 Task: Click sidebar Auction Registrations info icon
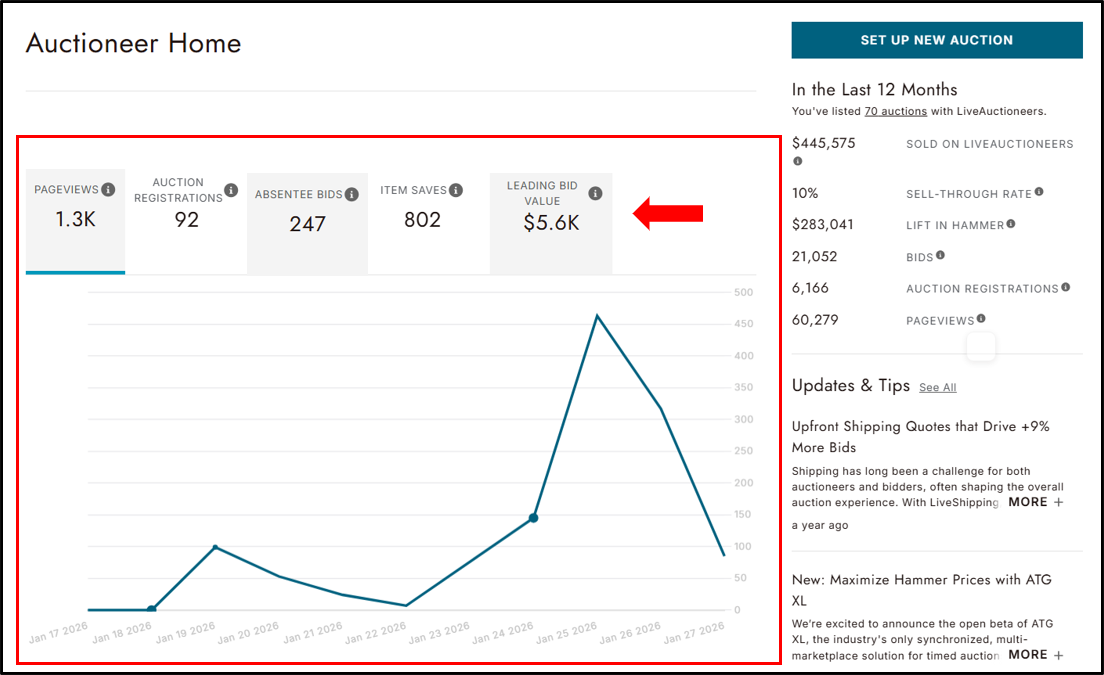tap(1065, 287)
